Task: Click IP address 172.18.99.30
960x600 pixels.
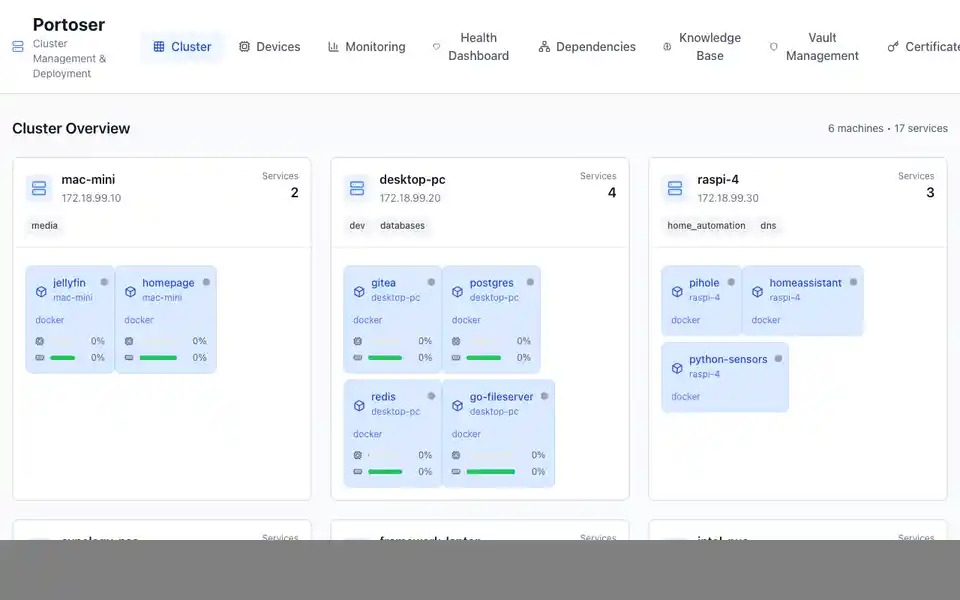Action: (x=728, y=198)
